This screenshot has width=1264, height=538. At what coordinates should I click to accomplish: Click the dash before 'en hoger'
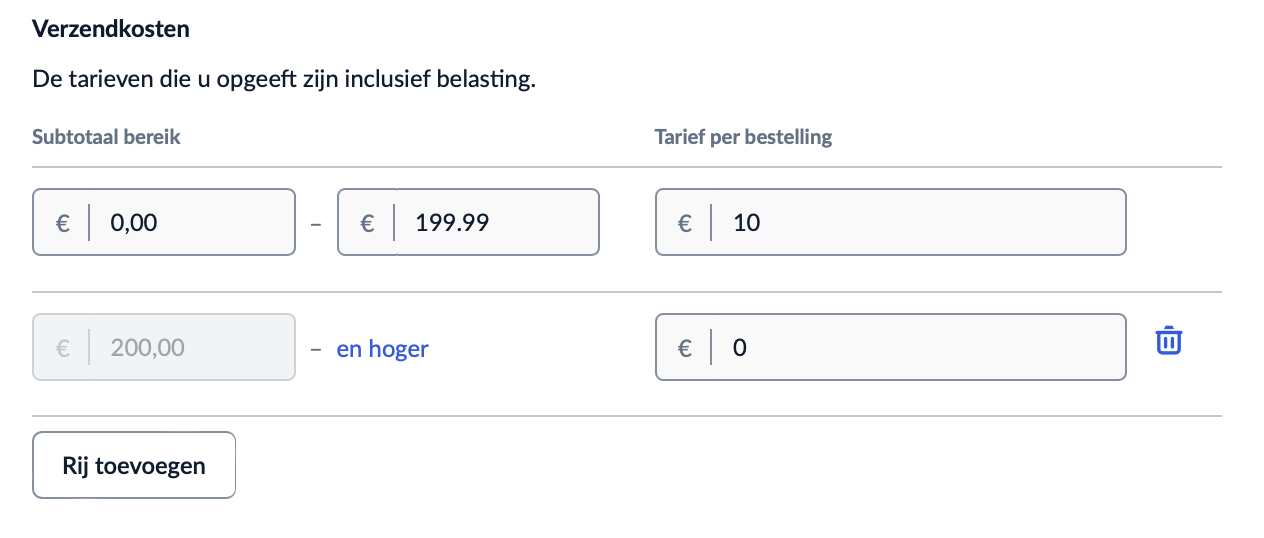pos(316,349)
